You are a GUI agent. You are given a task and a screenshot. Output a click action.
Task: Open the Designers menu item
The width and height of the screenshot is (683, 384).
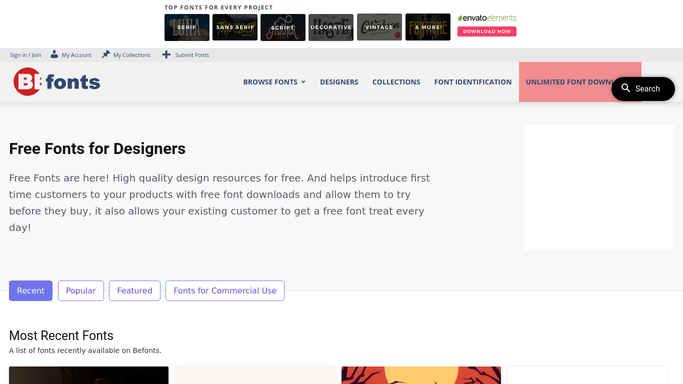click(x=339, y=82)
